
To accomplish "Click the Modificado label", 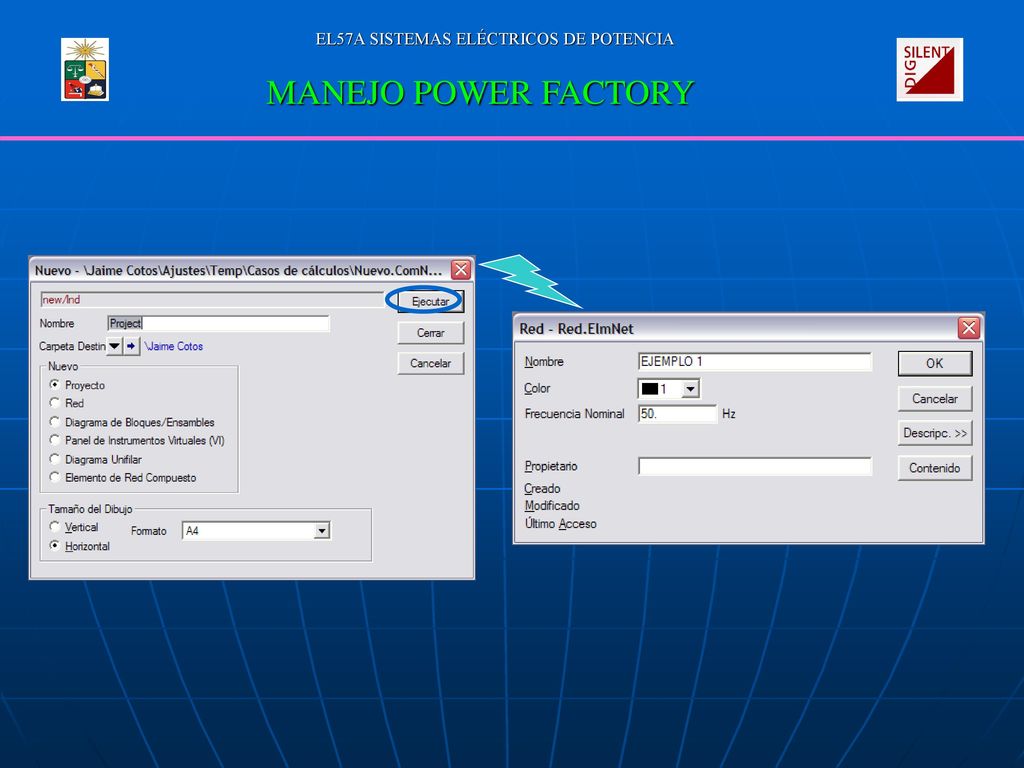I will click(552, 505).
